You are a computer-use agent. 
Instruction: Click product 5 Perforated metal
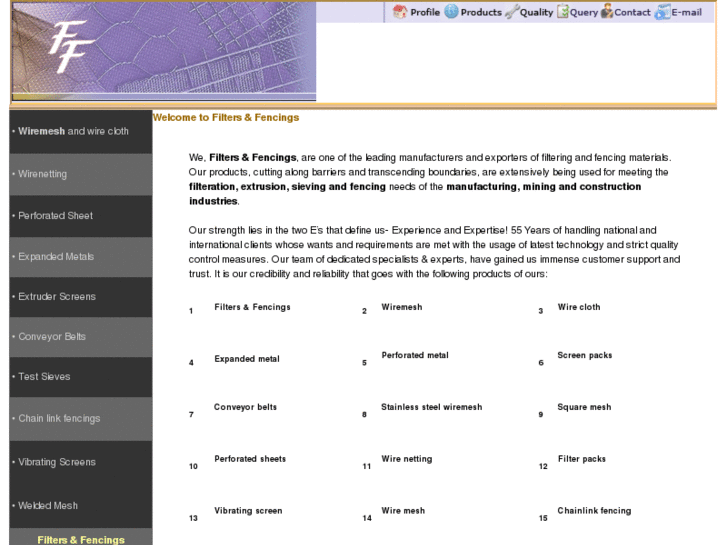click(x=415, y=355)
